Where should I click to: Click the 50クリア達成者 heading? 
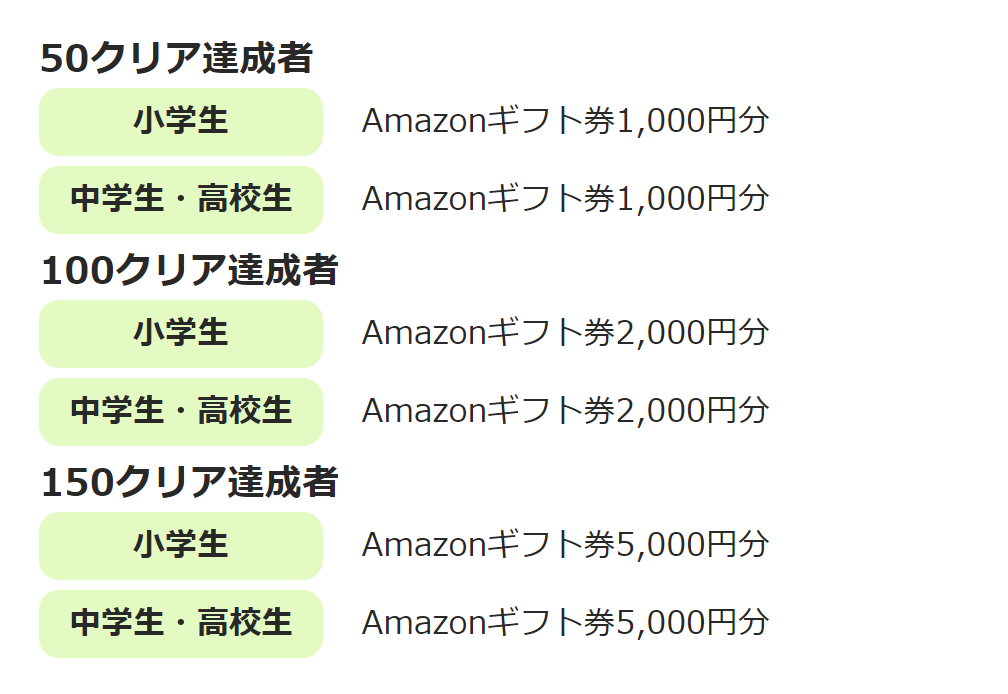177,58
